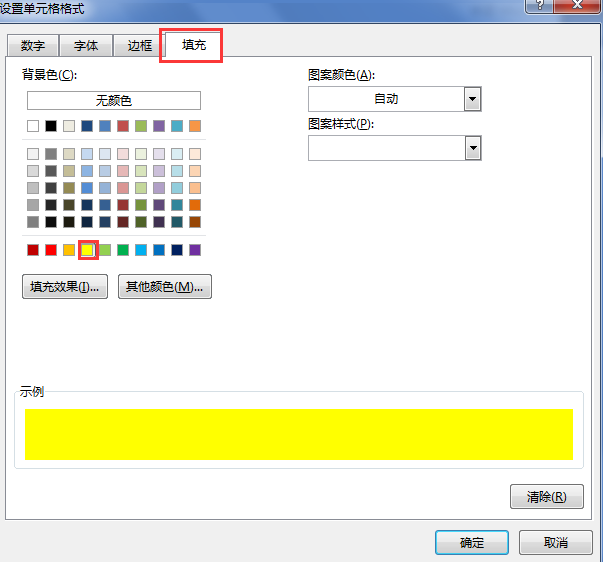Click the help question mark button
The image size is (603, 562).
coord(540,5)
